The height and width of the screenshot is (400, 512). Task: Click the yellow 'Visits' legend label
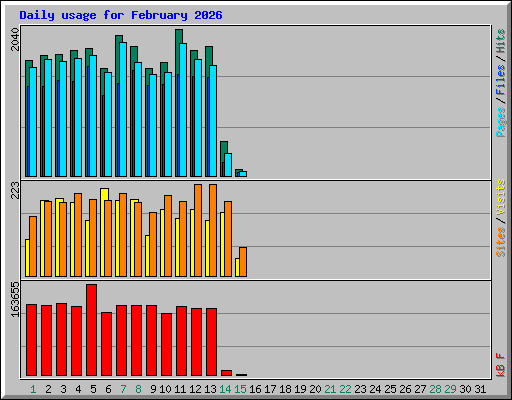pos(501,197)
